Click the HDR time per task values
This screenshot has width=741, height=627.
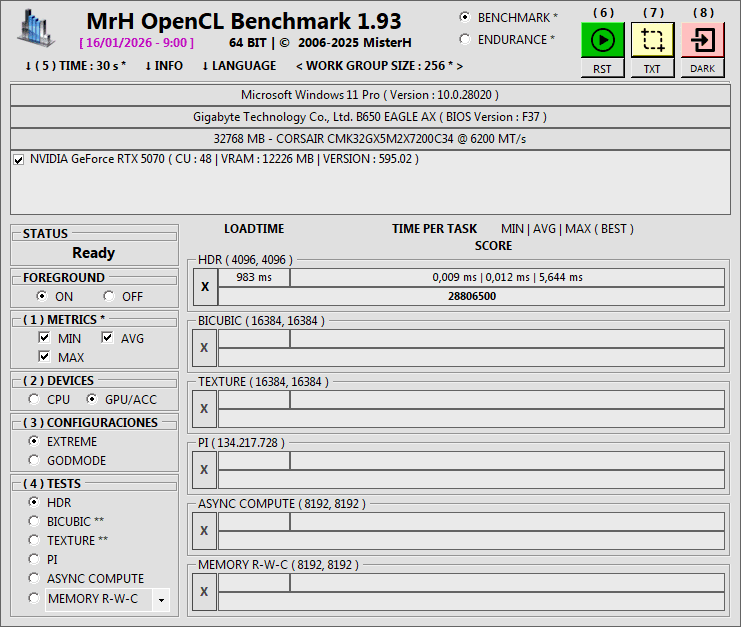coord(507,277)
